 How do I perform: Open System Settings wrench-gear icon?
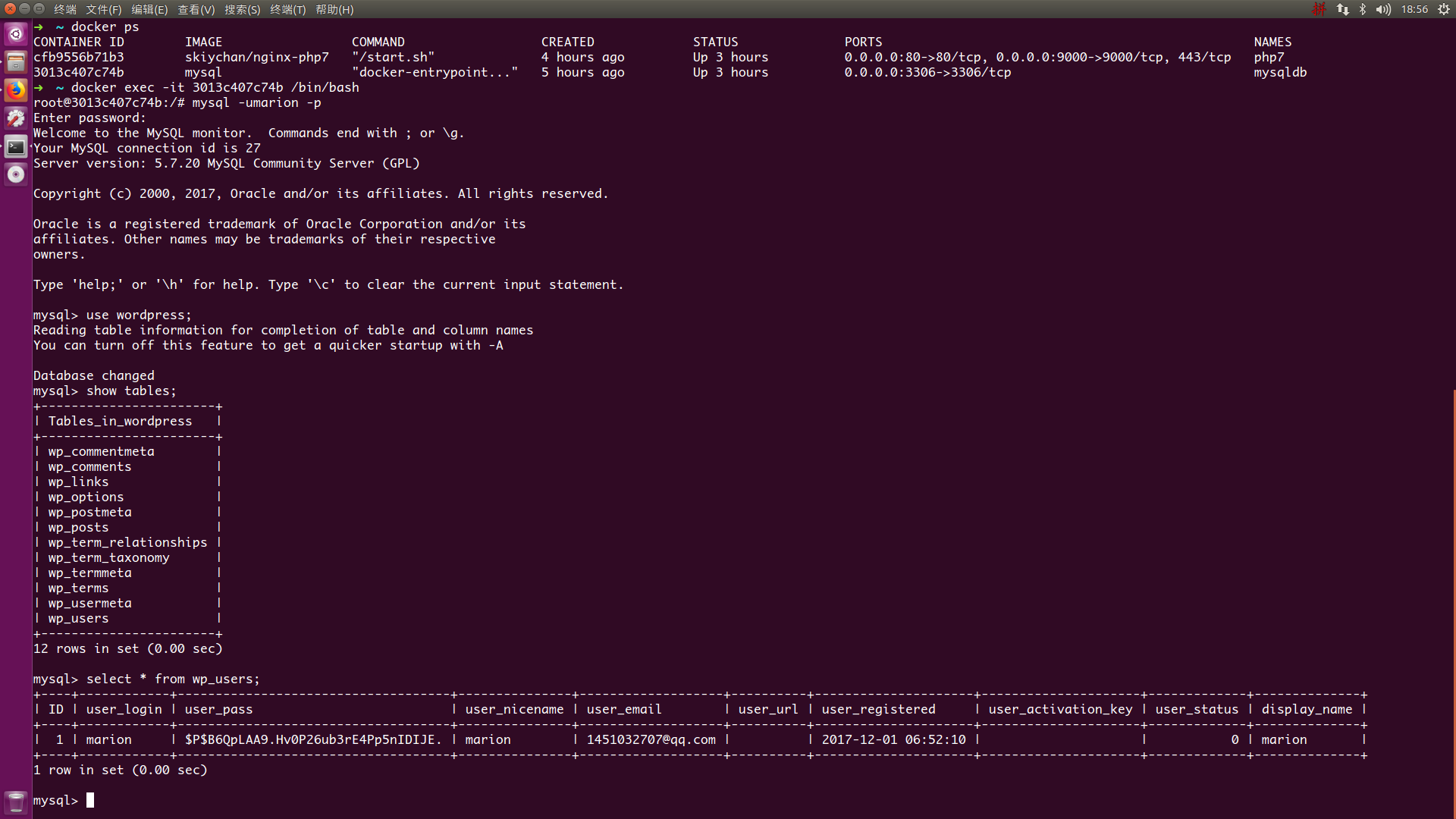[16, 118]
